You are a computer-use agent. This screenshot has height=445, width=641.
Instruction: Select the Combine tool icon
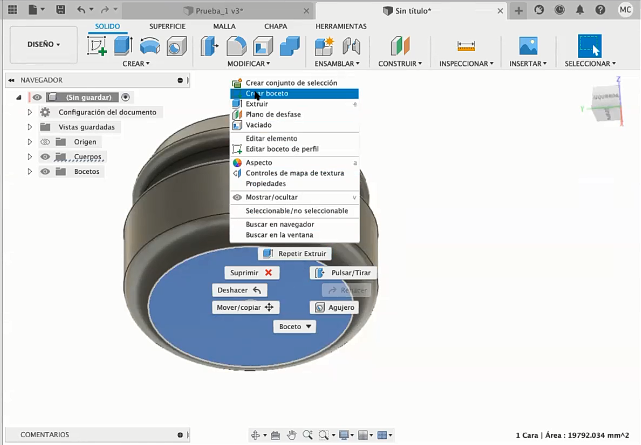click(290, 46)
